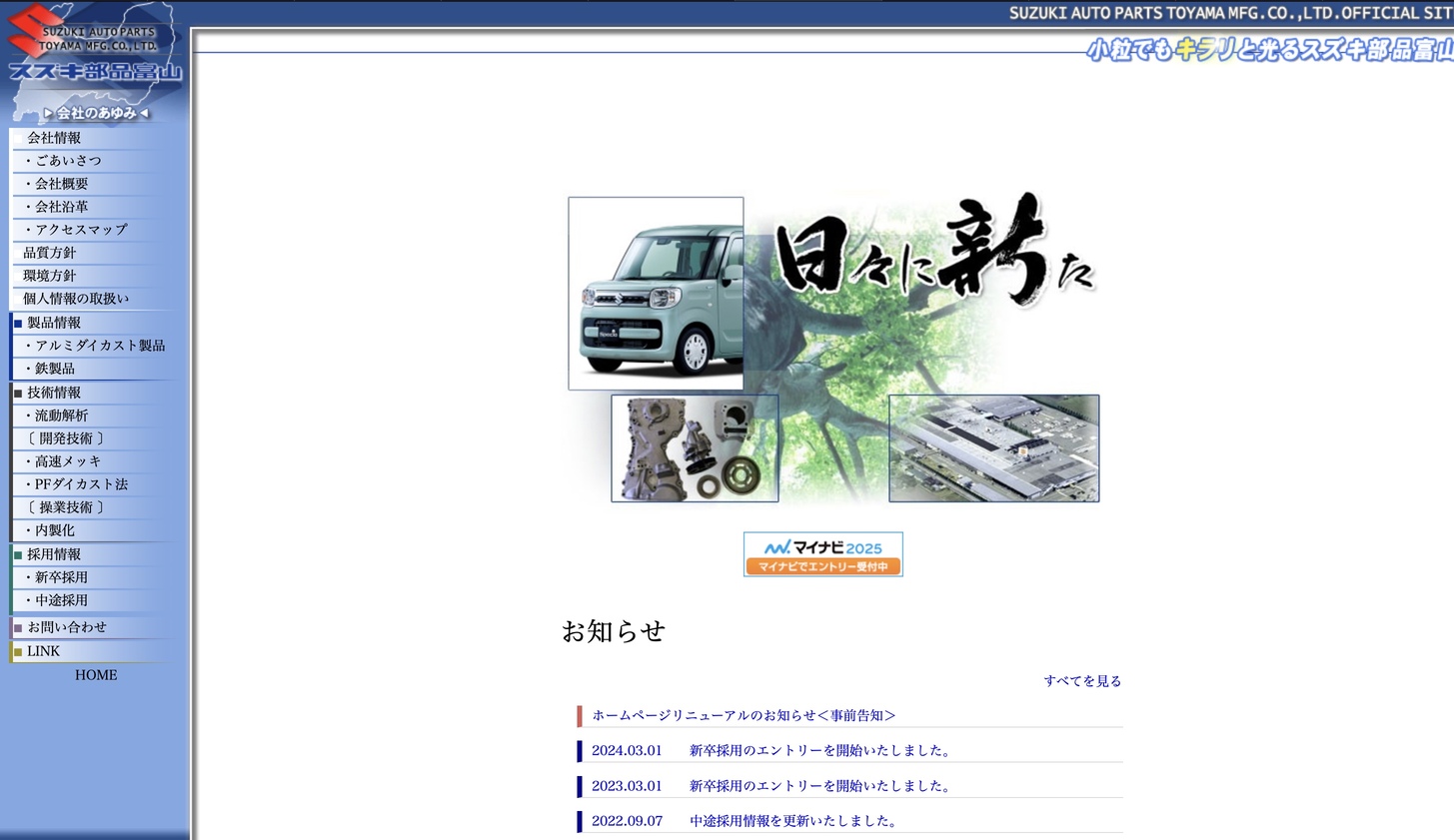Click the マイナビ2025 entry banner
The width and height of the screenshot is (1454, 840).
[823, 554]
